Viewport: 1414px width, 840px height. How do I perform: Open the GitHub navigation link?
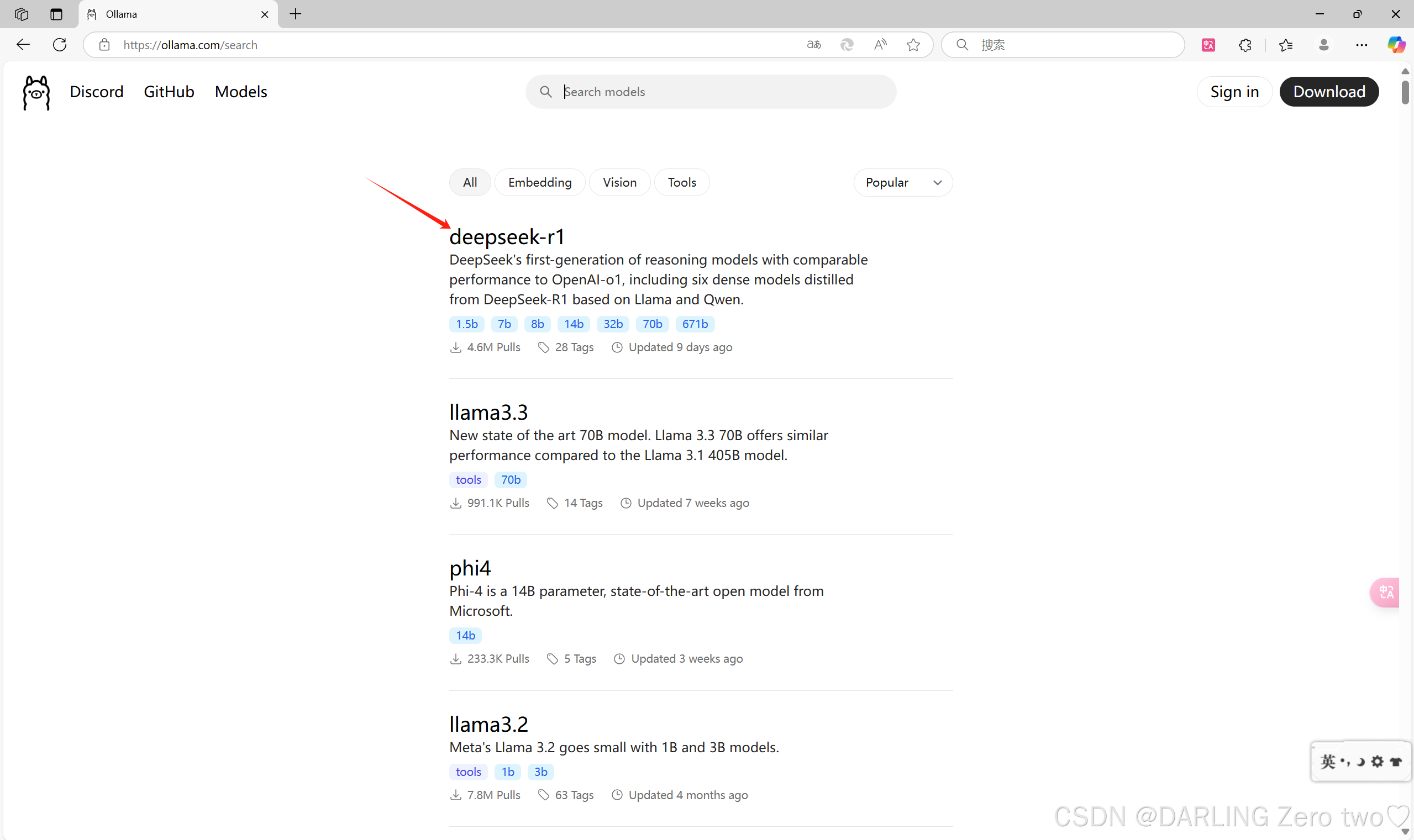[x=169, y=92]
